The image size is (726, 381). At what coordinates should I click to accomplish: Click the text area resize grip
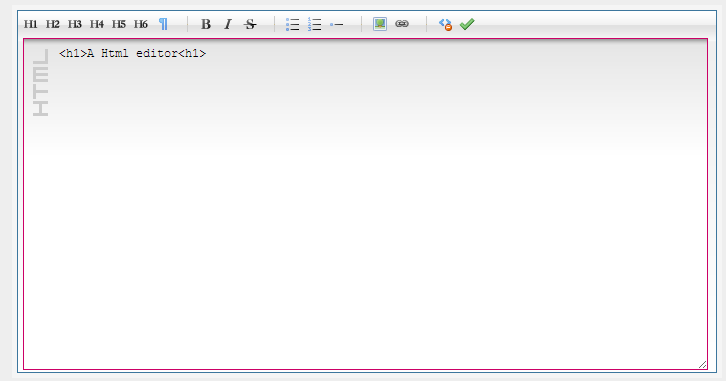point(702,364)
